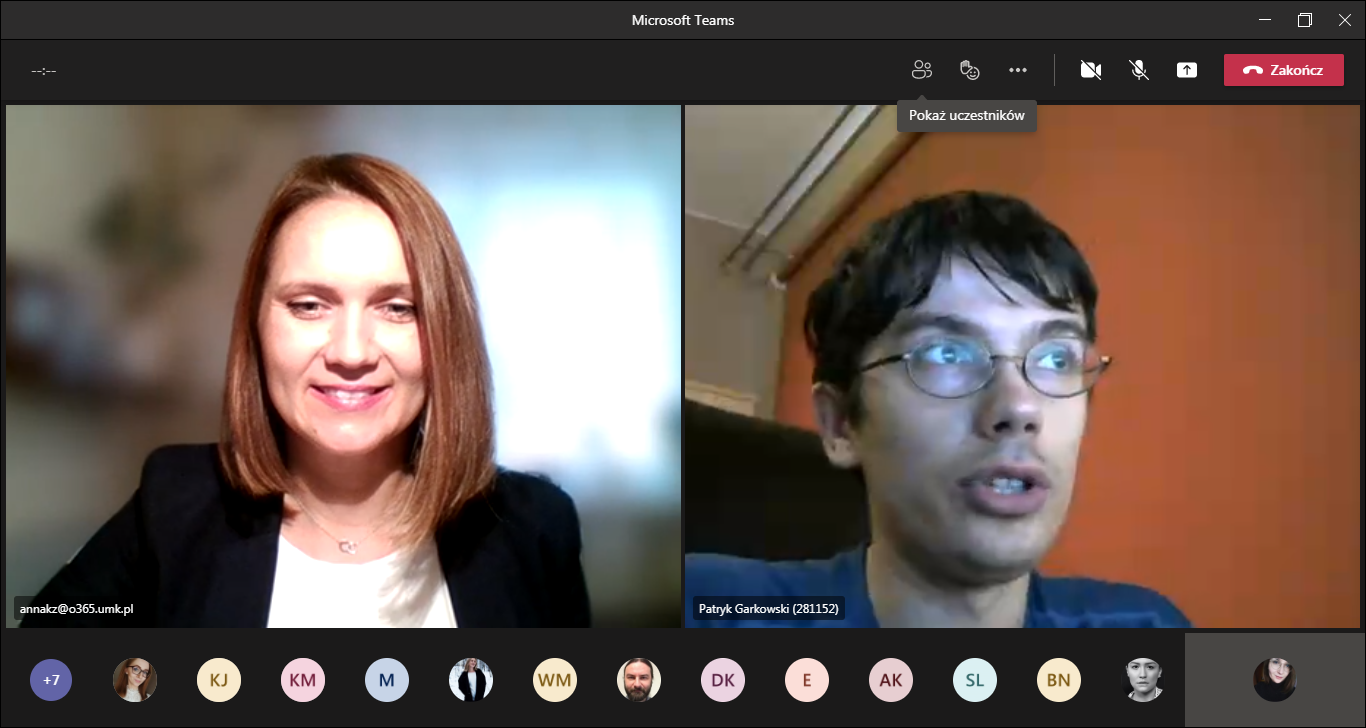
Task: Select the KJ participant avatar
Action: 219,680
